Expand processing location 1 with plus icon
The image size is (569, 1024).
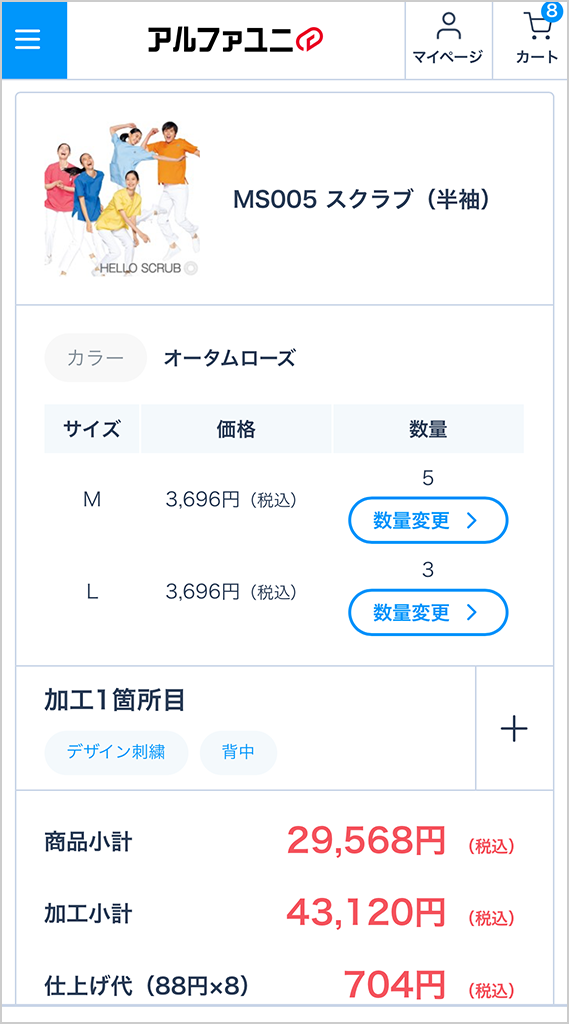click(x=514, y=728)
